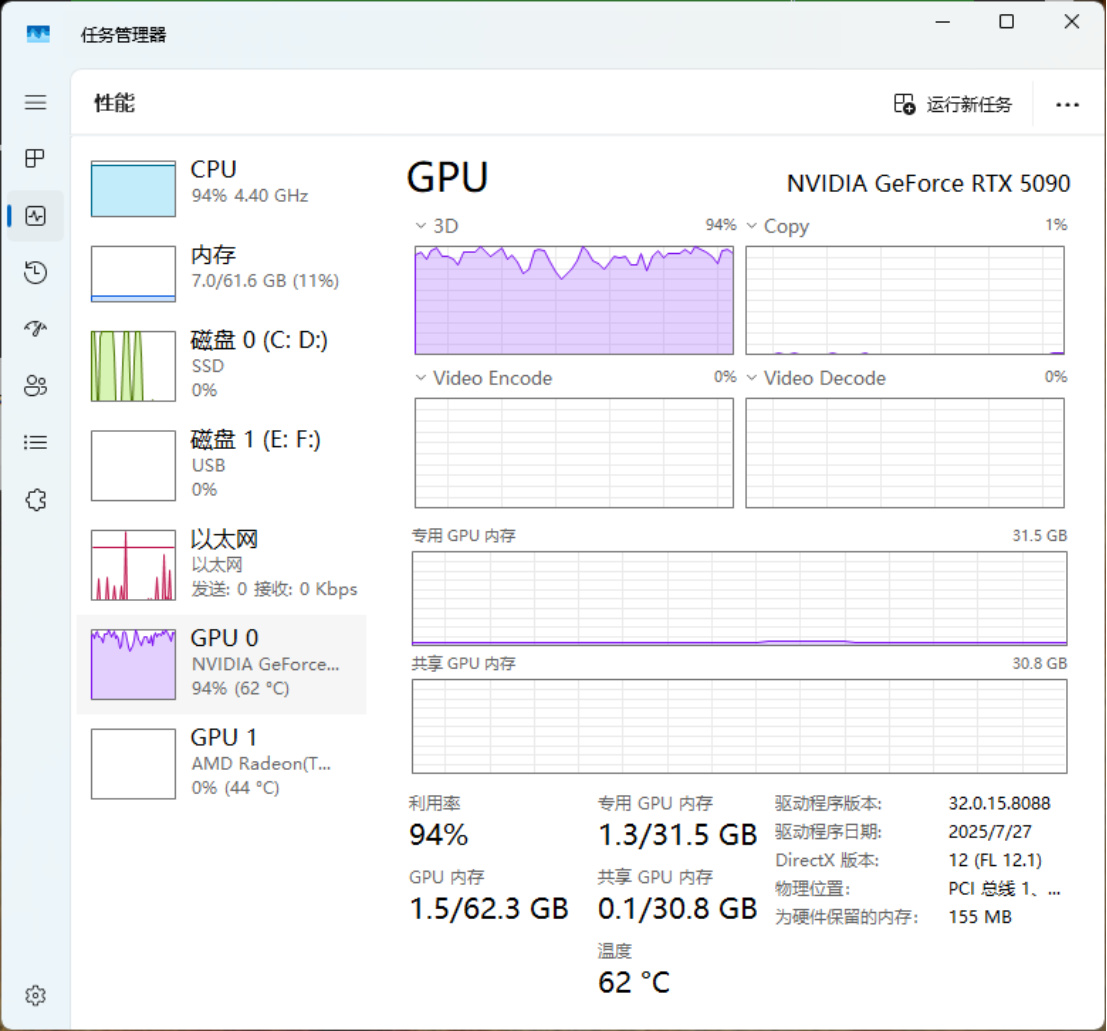Open the Services puzzle icon page
This screenshot has width=1107, height=1031.
36,500
